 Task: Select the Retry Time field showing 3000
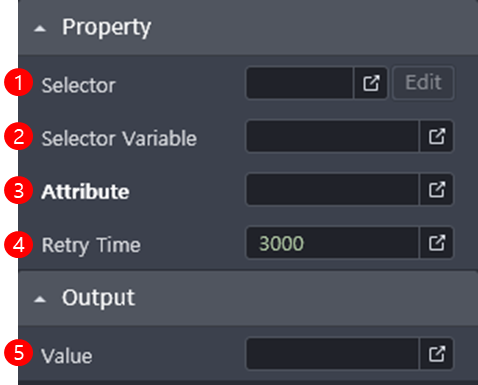(332, 243)
